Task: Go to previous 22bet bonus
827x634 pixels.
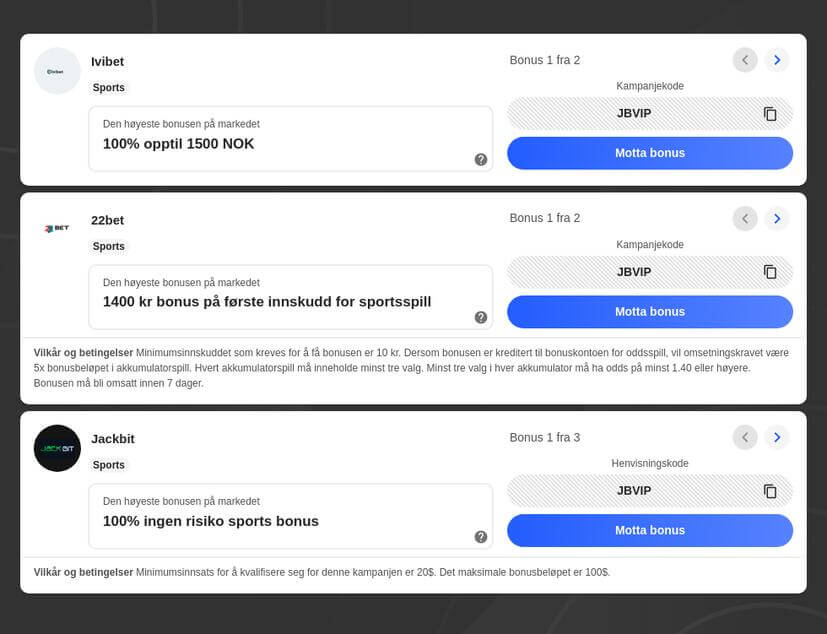Action: [x=745, y=218]
